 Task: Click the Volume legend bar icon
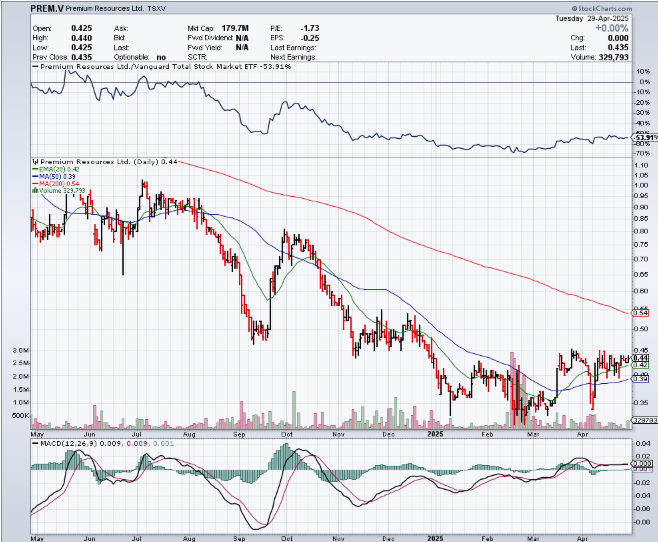[x=35, y=191]
